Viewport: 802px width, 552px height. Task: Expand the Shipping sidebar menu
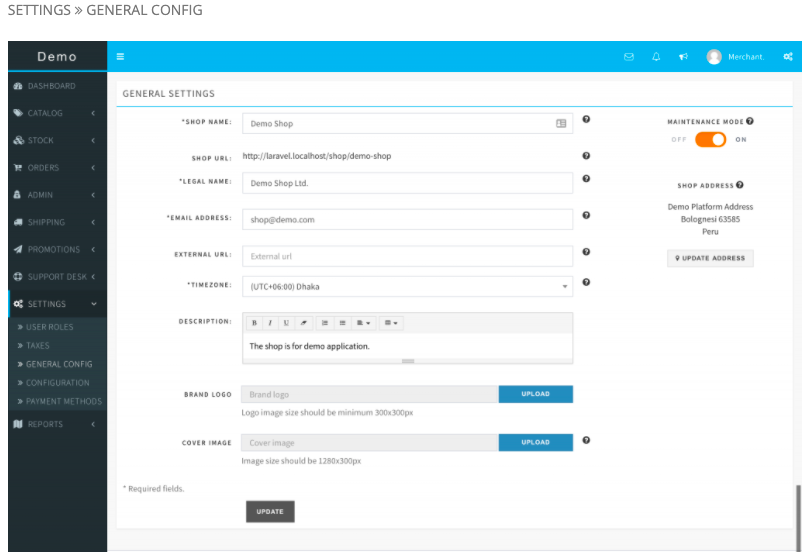click(x=57, y=222)
